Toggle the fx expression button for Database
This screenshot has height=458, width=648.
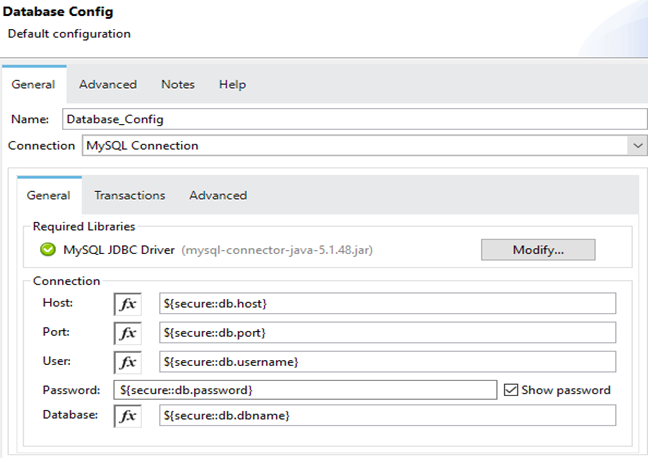pyautogui.click(x=128, y=416)
